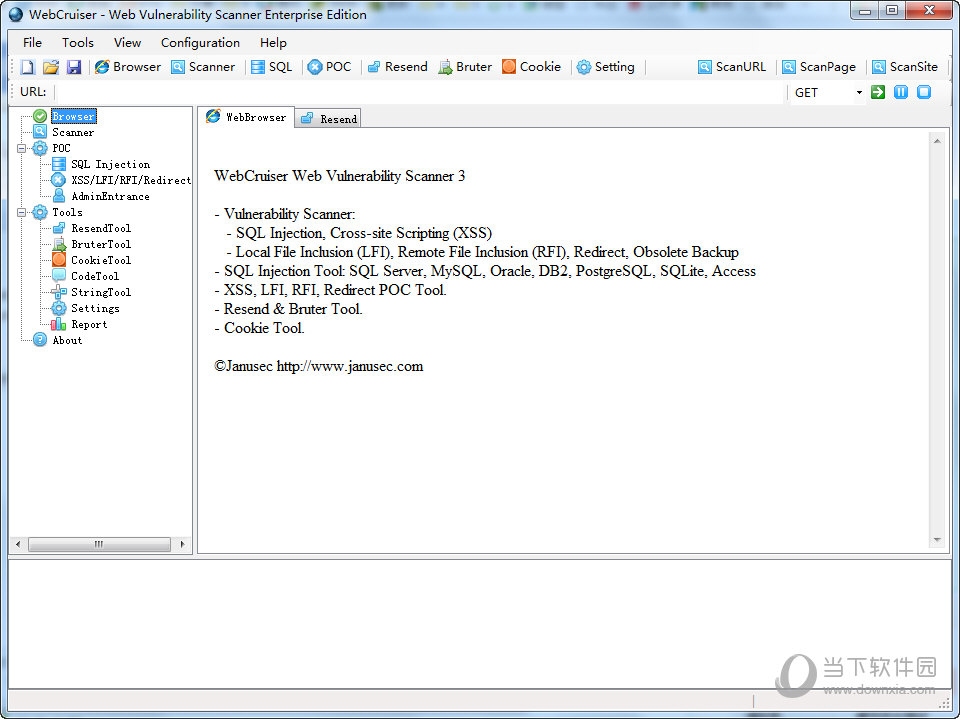Minimize the WebCruiser window
Screen dimensions: 960x719
(x=864, y=11)
